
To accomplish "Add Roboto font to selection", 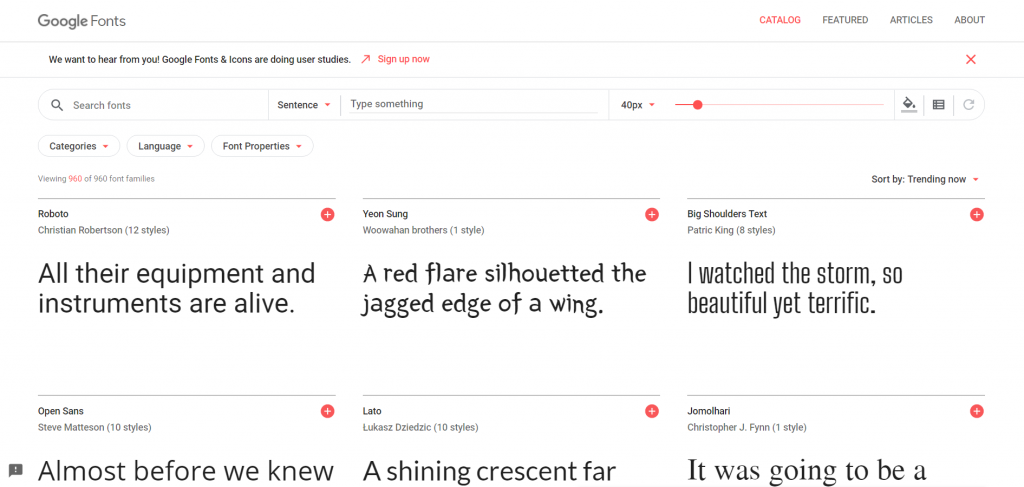I will [x=327, y=215].
